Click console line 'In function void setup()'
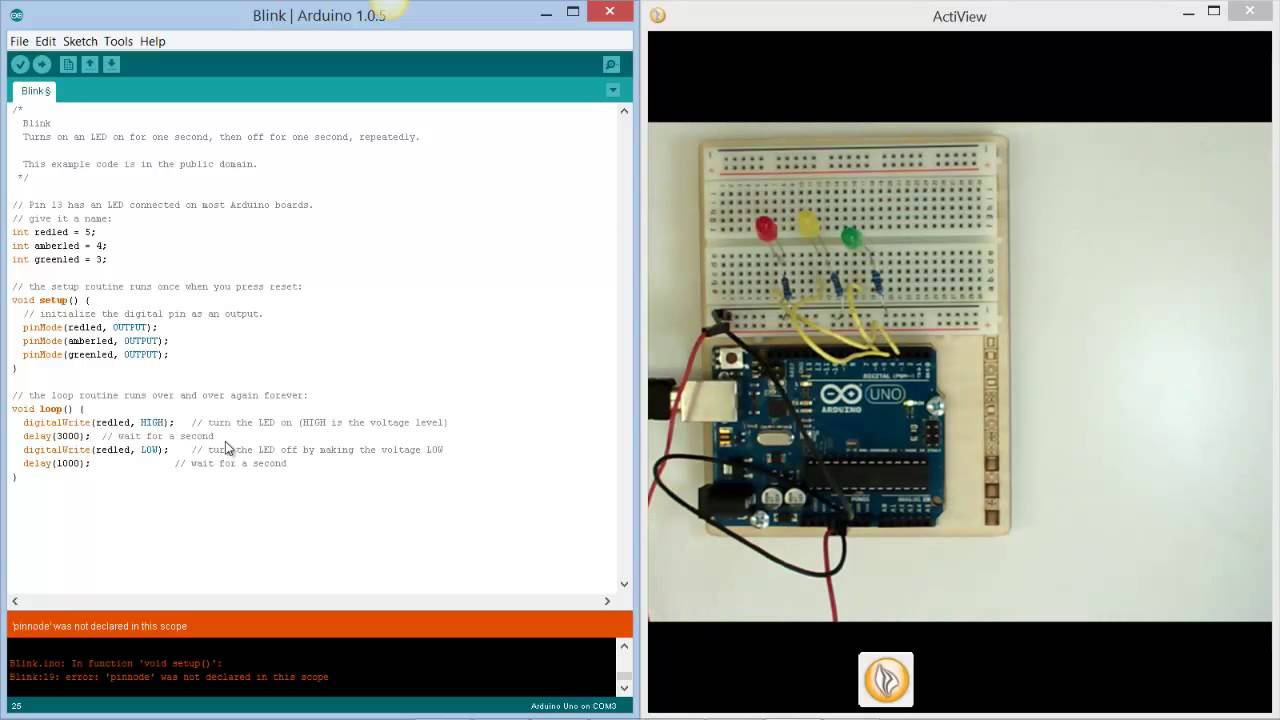This screenshot has width=1280, height=720. point(116,663)
